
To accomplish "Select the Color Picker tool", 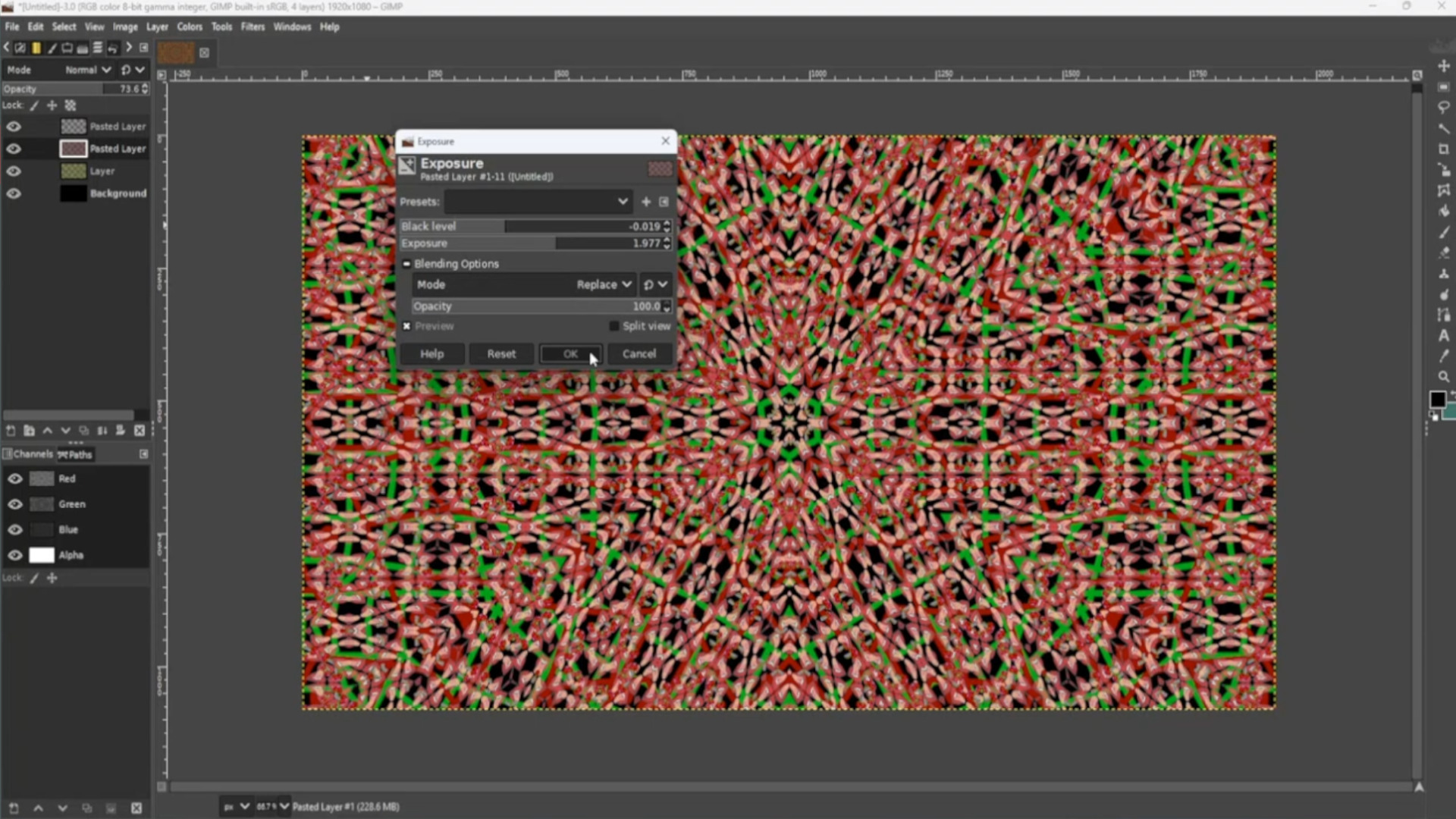I will (1443, 356).
